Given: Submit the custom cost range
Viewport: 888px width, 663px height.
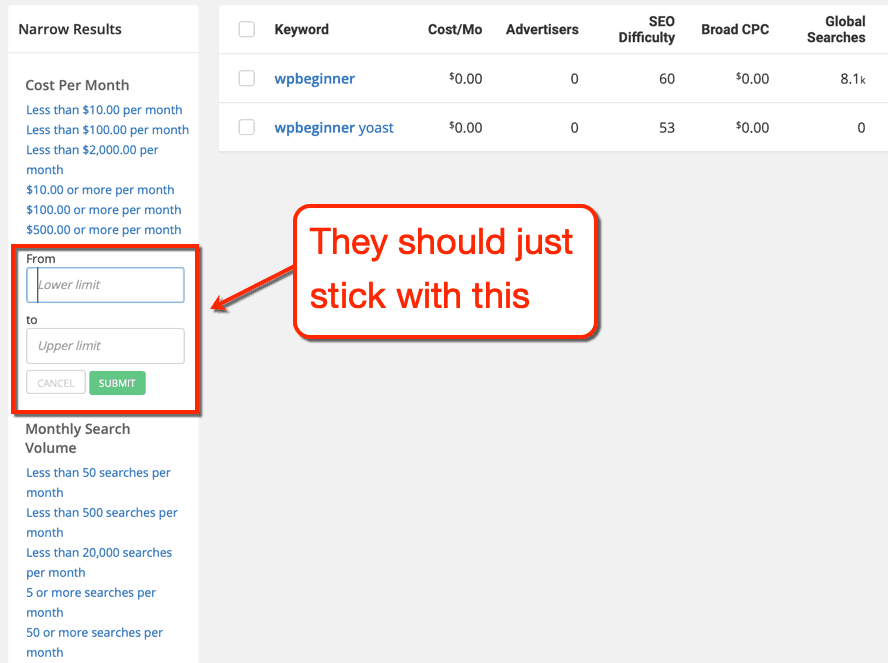Looking at the screenshot, I should [x=117, y=383].
